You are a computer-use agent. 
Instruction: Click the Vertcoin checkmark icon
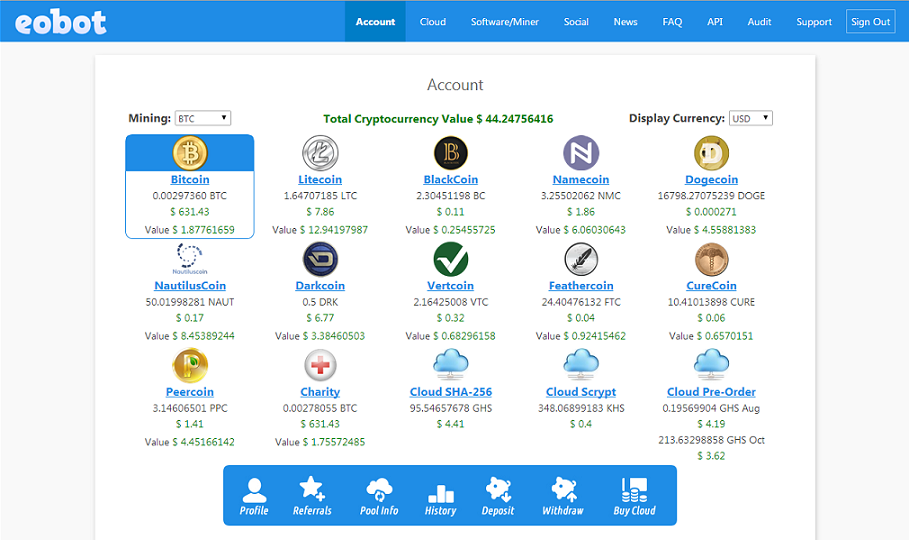[450, 259]
